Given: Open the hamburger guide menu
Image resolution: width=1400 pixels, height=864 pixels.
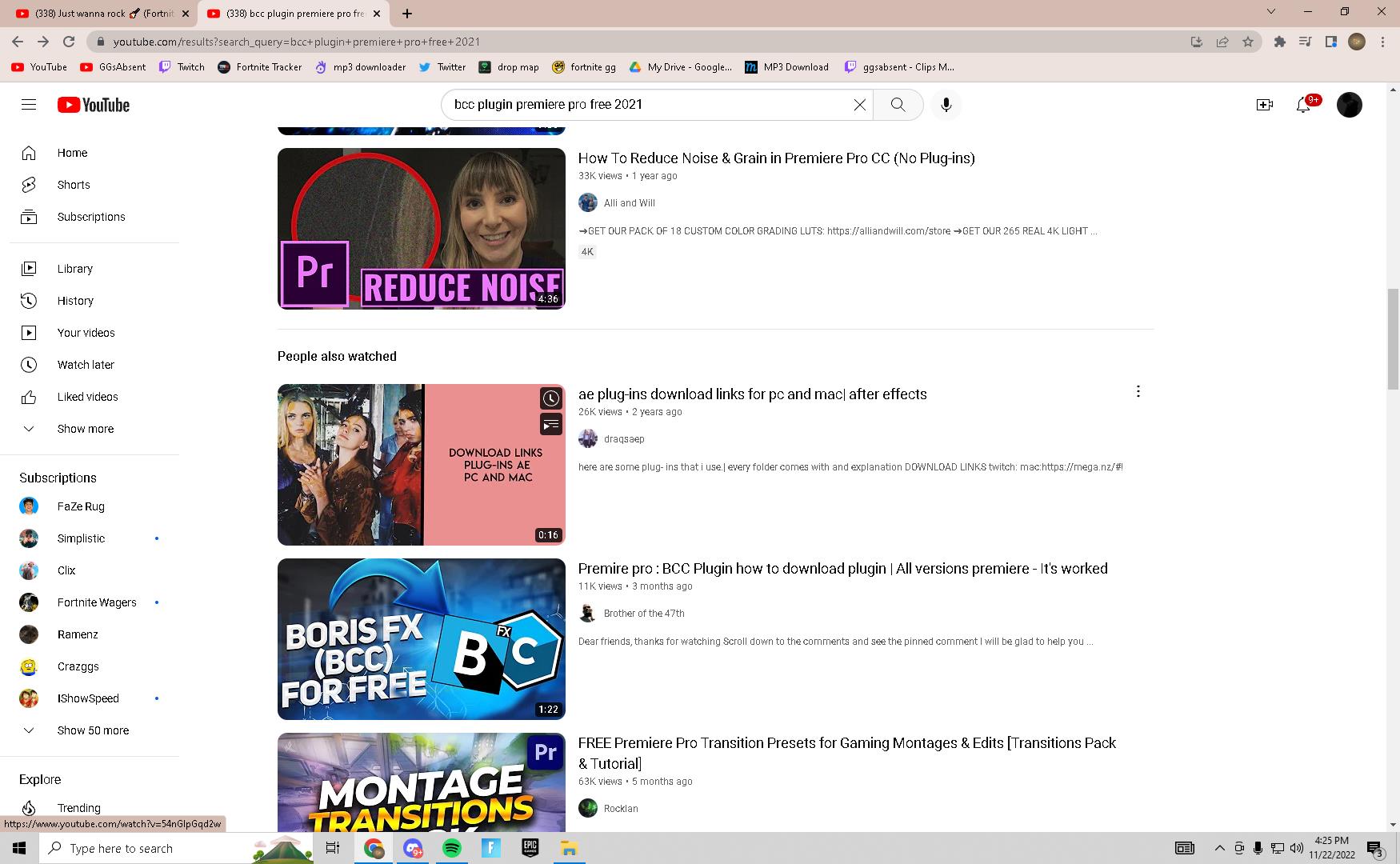Looking at the screenshot, I should point(29,105).
